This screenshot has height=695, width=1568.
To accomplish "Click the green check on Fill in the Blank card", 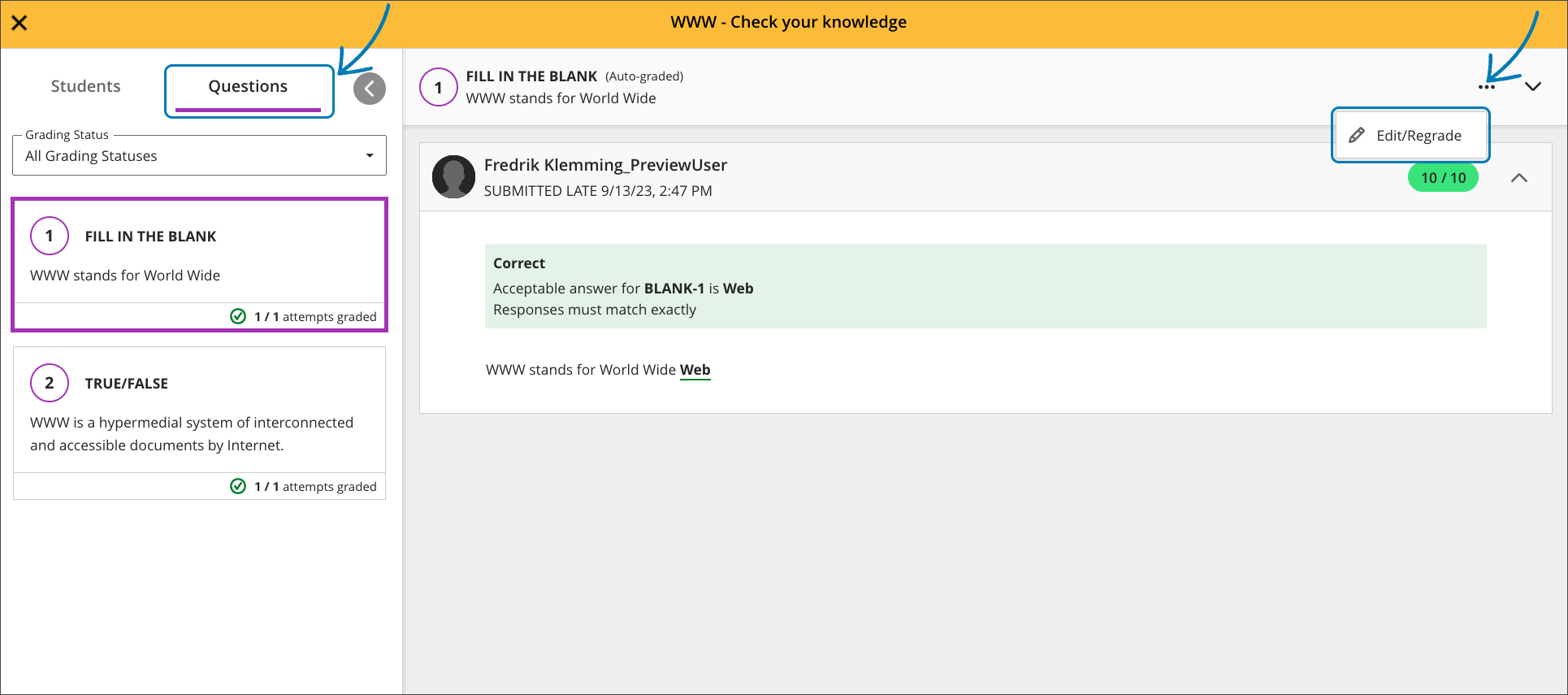I will [238, 316].
